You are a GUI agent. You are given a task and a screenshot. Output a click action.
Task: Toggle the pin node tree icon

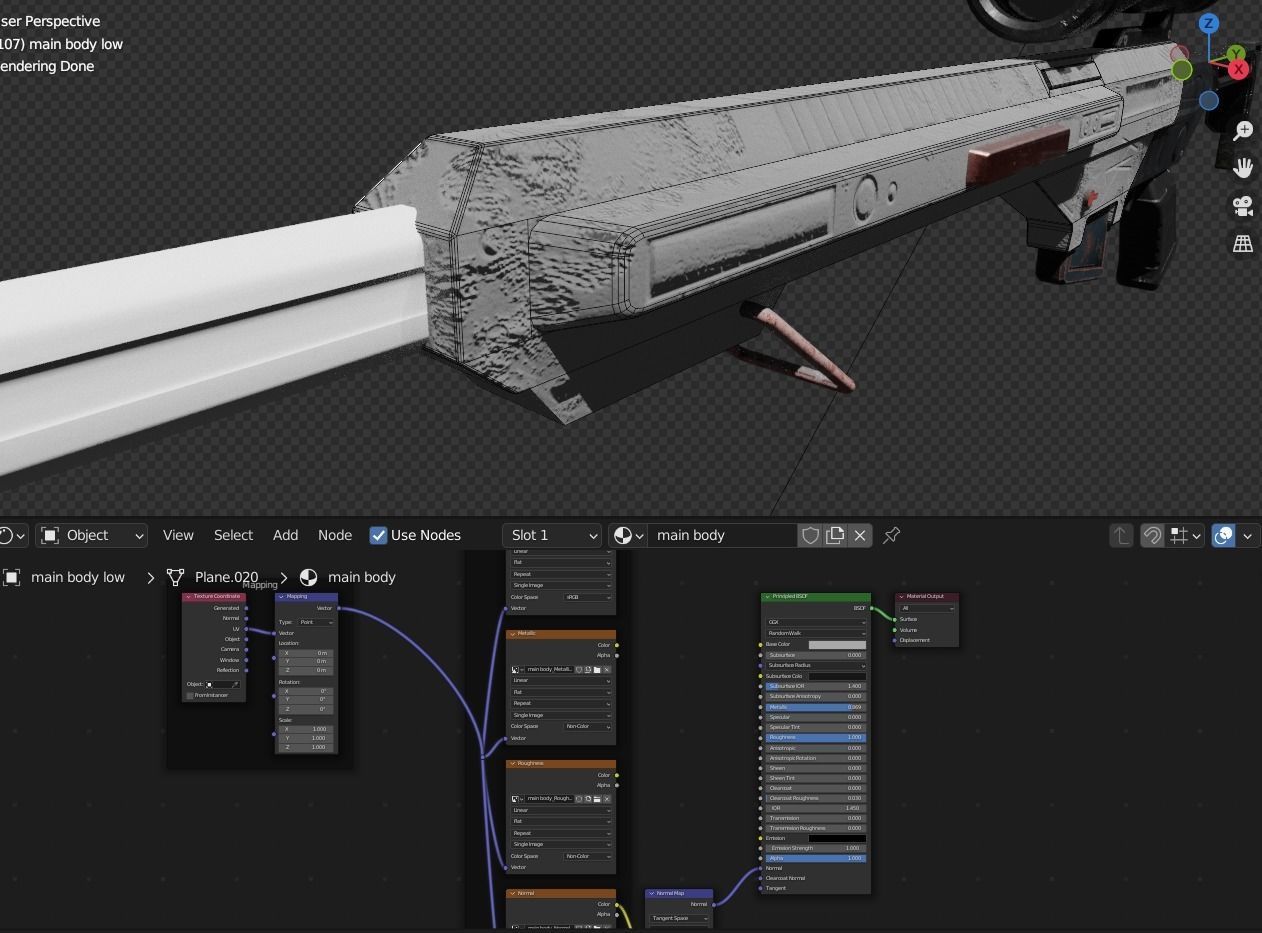click(x=891, y=535)
